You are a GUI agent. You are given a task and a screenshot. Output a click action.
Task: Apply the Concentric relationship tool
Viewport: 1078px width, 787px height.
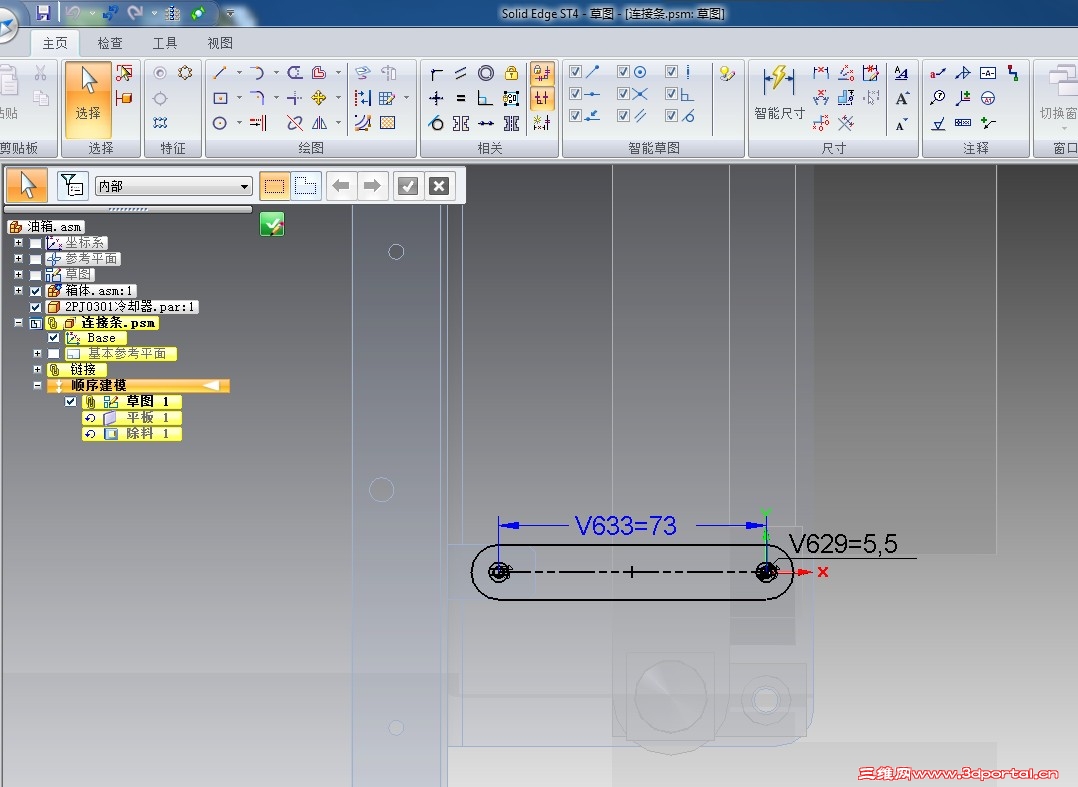click(486, 73)
